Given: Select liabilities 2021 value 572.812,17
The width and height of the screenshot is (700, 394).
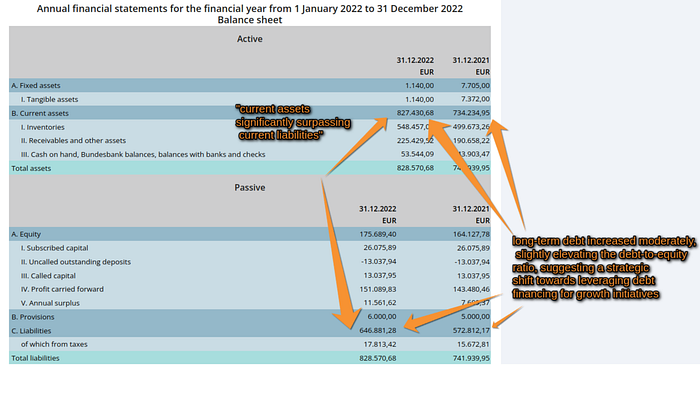Looking at the screenshot, I should pyautogui.click(x=471, y=330).
